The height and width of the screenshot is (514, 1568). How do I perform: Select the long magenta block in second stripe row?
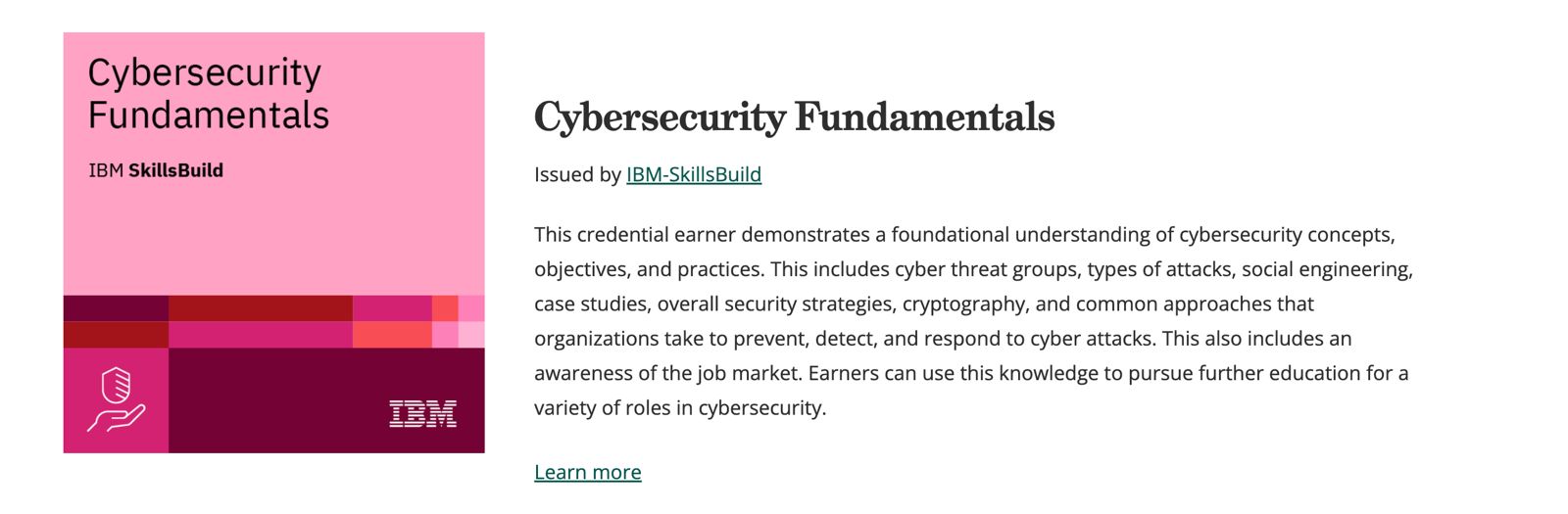(260, 335)
